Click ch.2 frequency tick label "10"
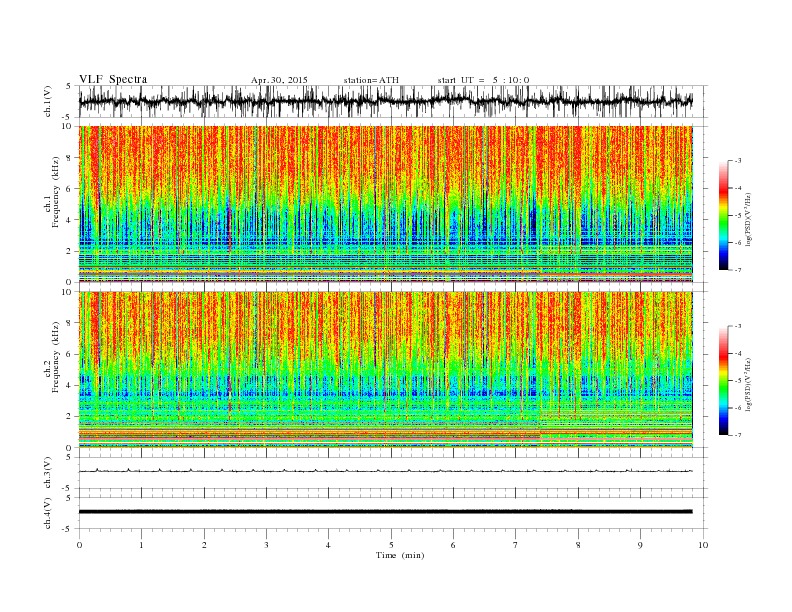The image size is (792, 612). (67, 292)
